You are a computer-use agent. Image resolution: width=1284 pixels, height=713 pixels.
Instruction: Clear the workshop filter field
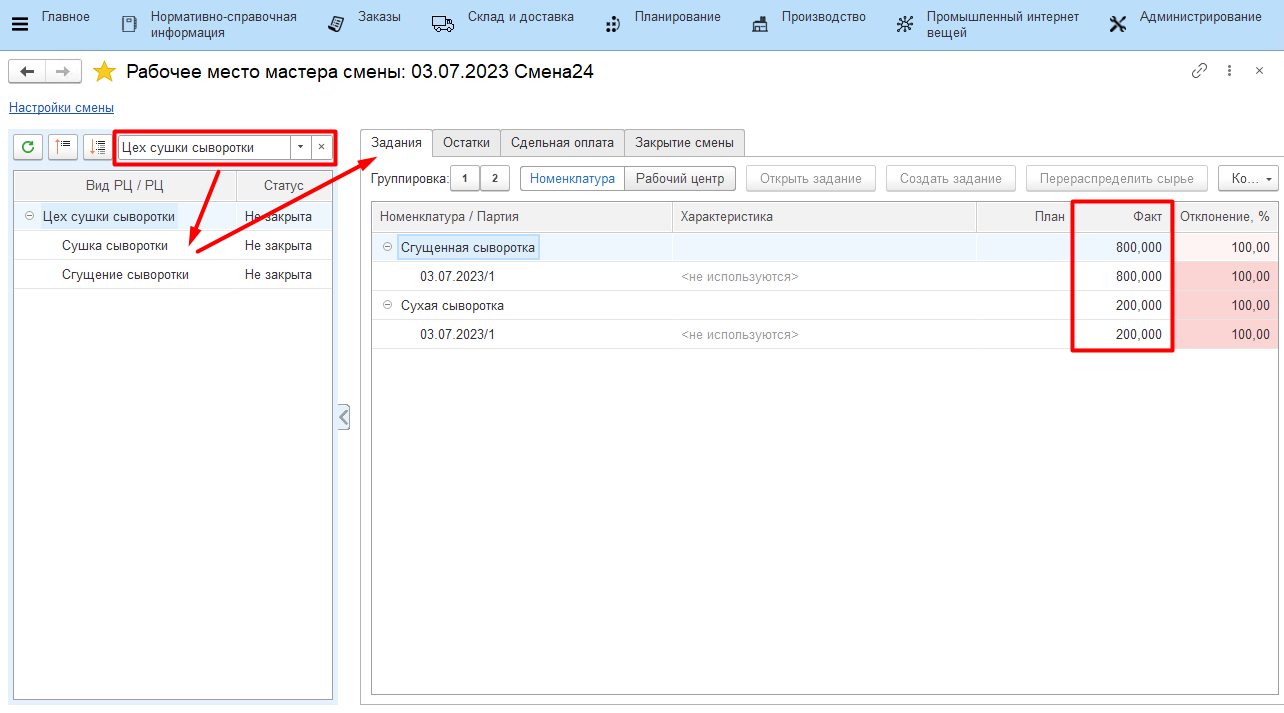click(321, 147)
